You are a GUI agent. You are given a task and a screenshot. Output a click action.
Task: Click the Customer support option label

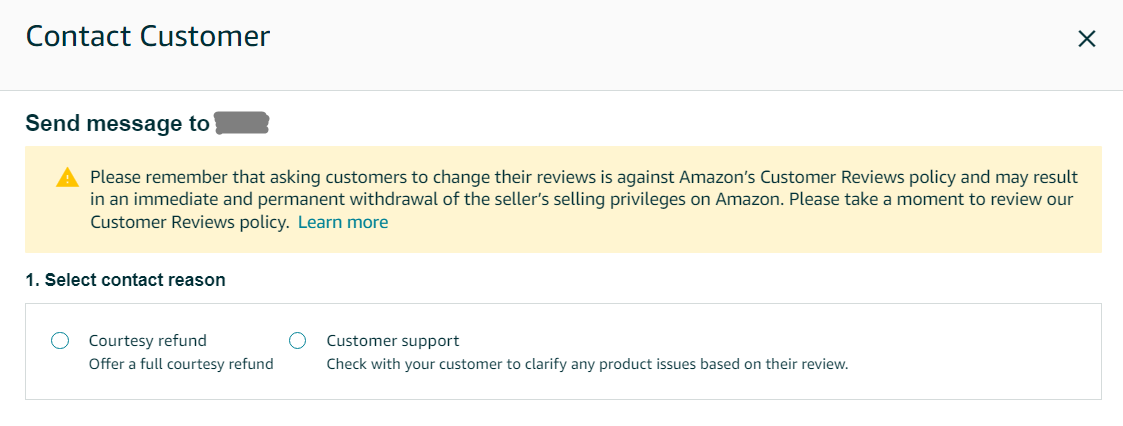tap(393, 341)
